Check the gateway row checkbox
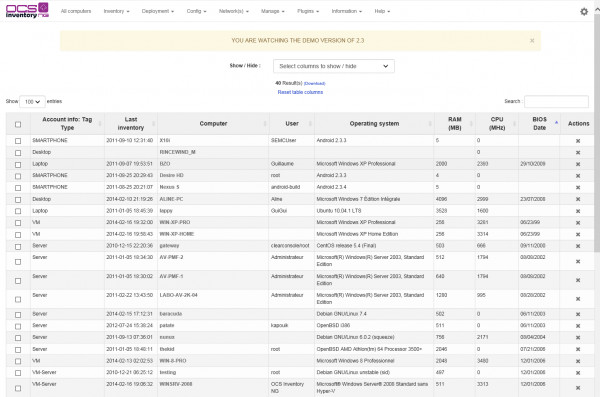Image resolution: width=600 pixels, height=397 pixels. [18, 247]
